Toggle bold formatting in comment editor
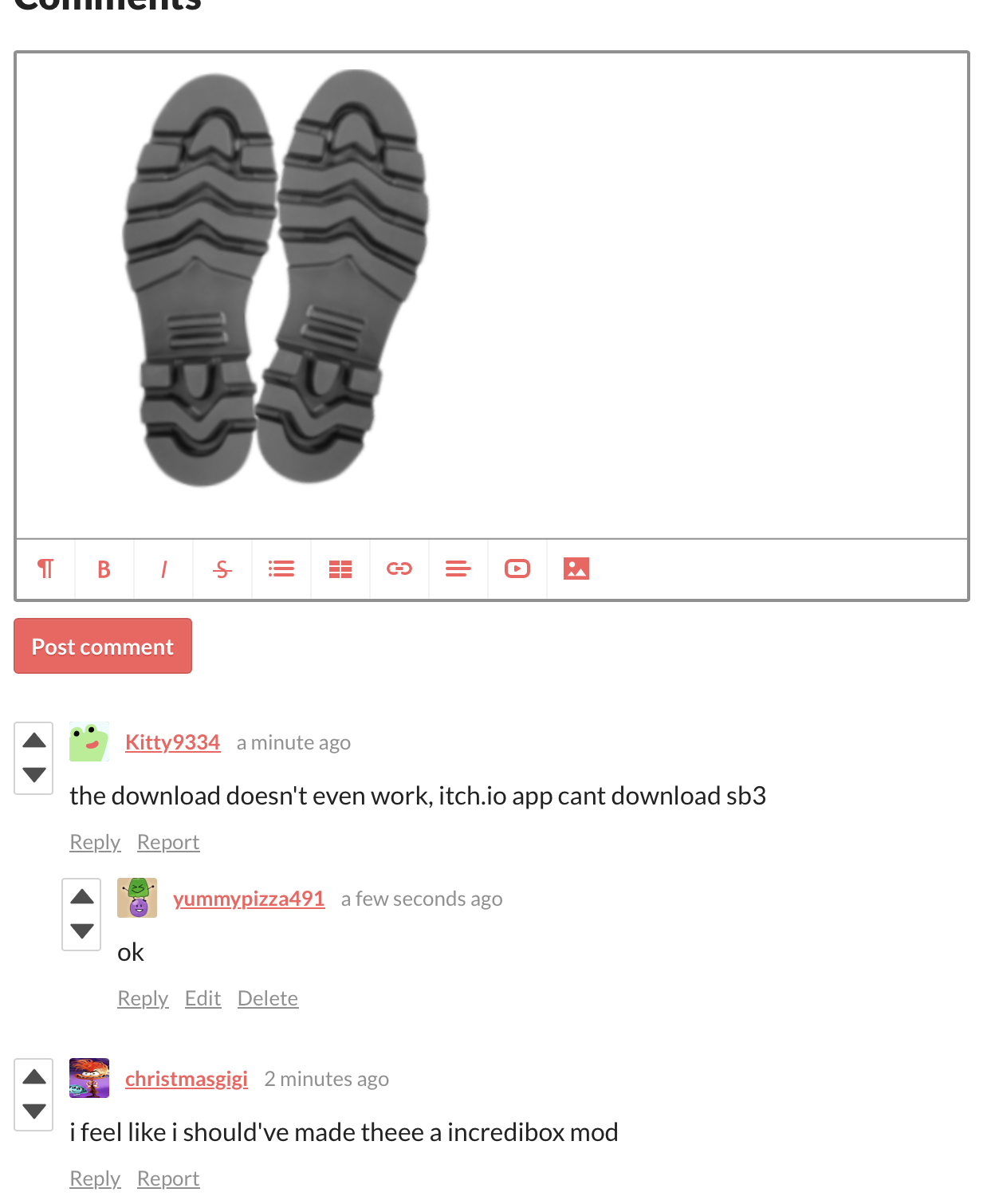The height and width of the screenshot is (1204, 983). [x=104, y=569]
